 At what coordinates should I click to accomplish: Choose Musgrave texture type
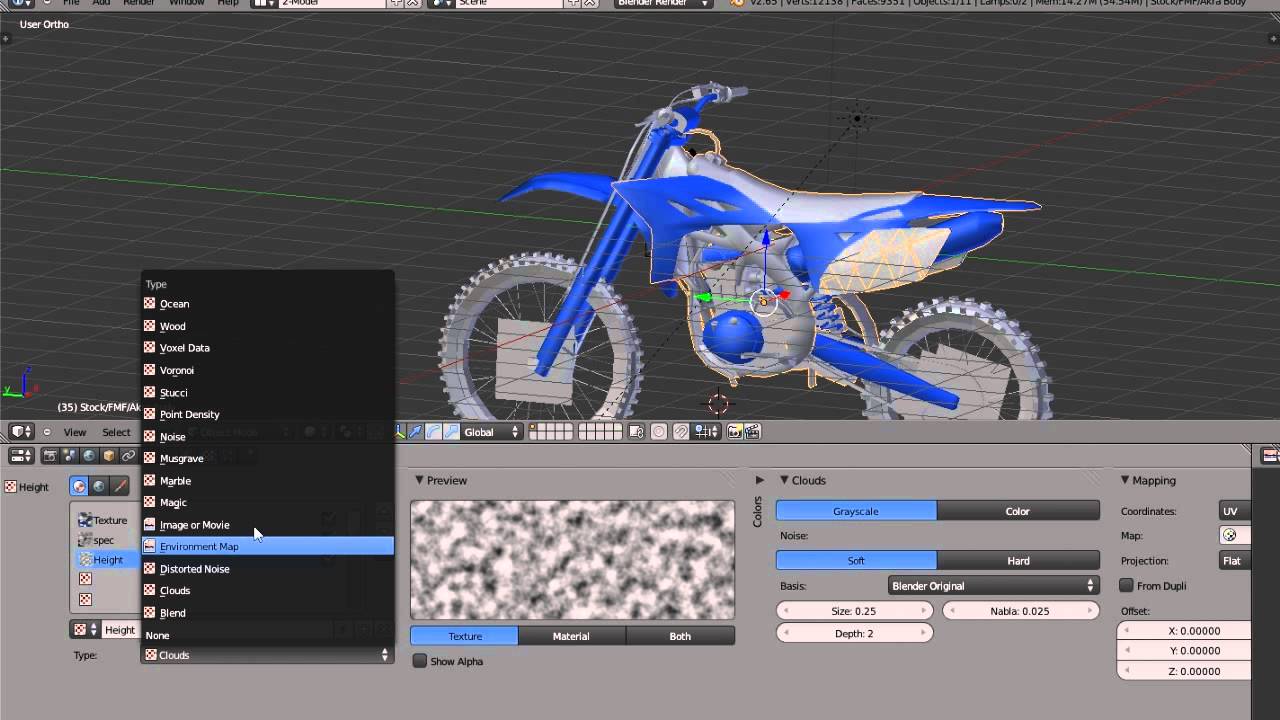(x=267, y=458)
